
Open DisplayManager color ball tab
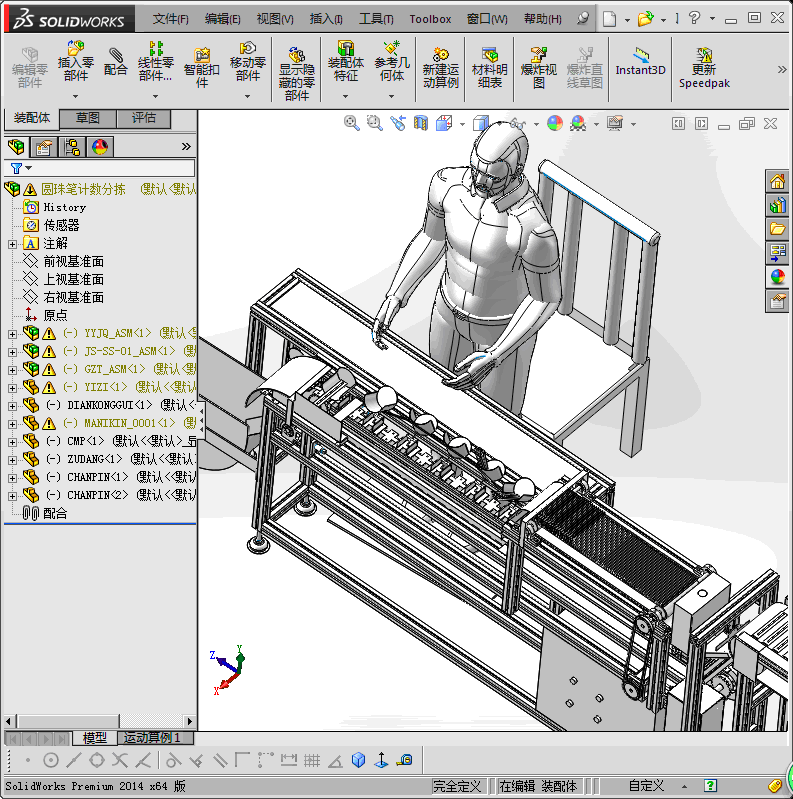100,147
